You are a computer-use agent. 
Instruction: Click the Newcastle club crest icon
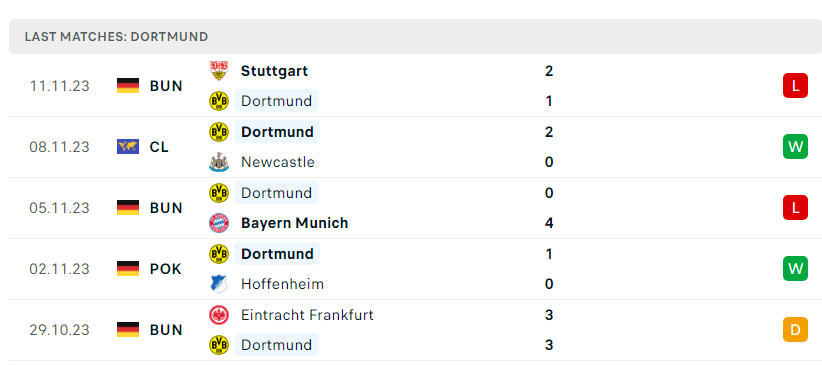[219, 162]
